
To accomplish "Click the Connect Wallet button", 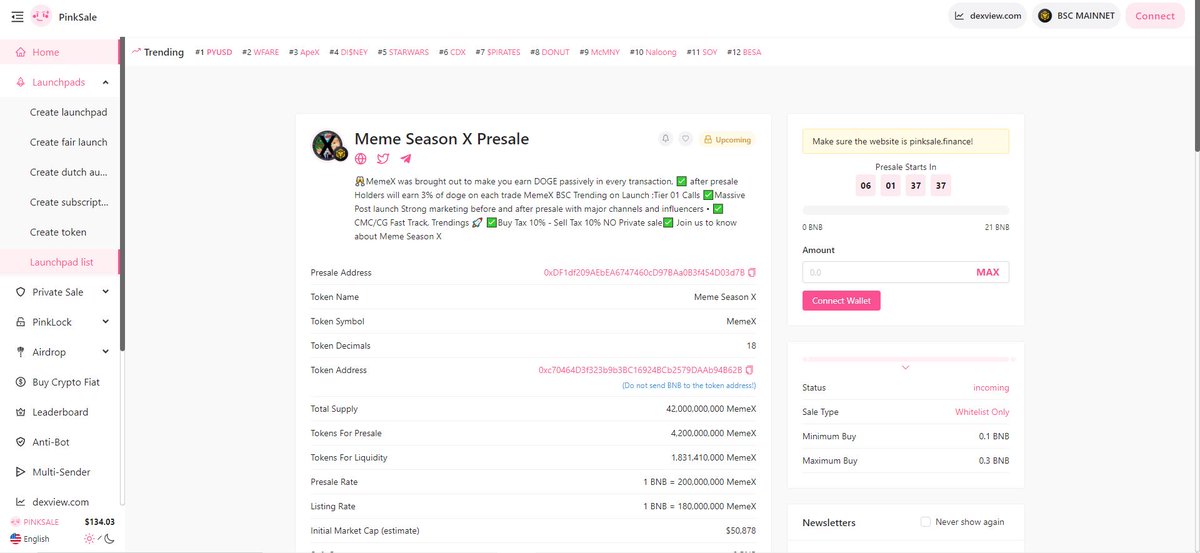I will 841,301.
